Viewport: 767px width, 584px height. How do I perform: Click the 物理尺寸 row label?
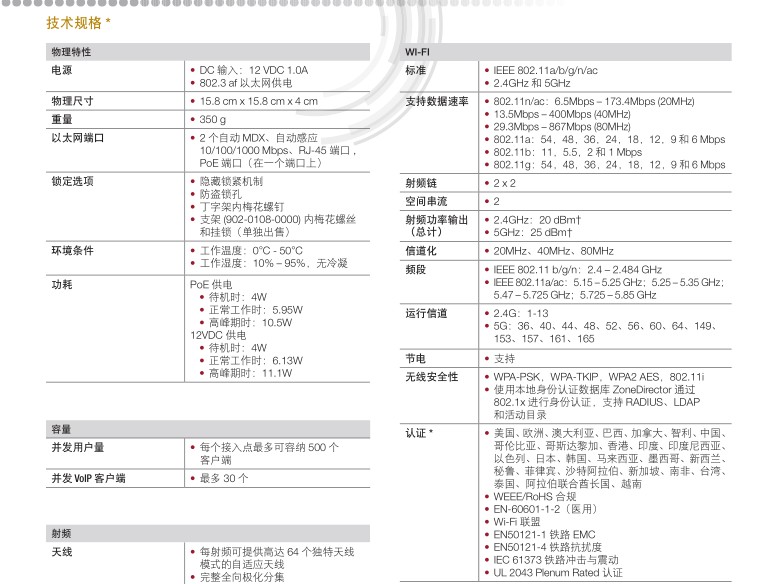point(72,101)
